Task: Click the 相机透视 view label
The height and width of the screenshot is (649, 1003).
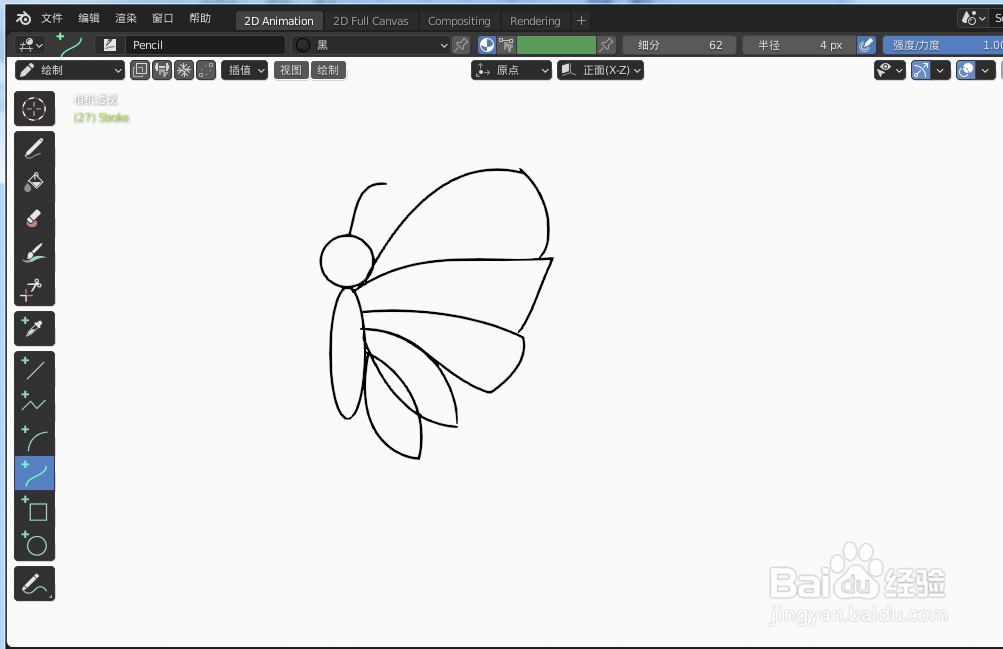Action: tap(95, 99)
